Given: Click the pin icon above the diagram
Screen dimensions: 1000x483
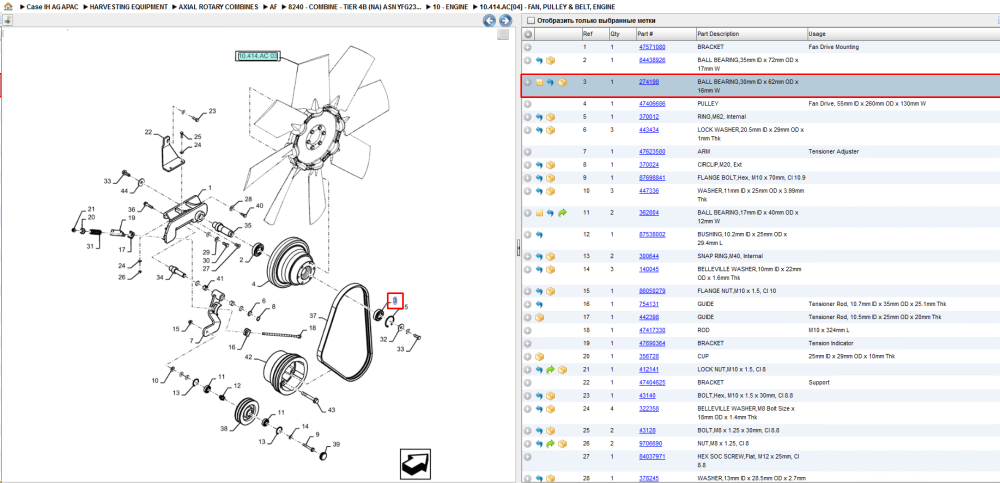Looking at the screenshot, I should coord(7,20).
